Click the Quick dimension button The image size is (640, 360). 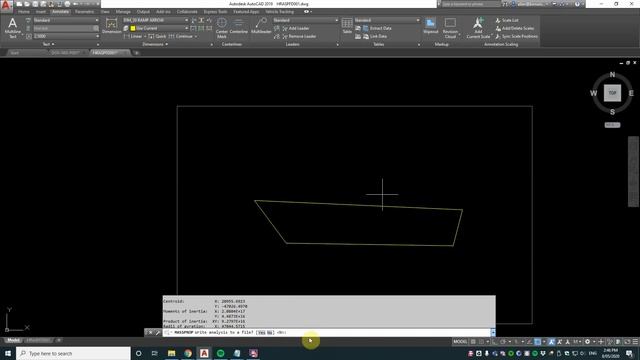coord(157,36)
